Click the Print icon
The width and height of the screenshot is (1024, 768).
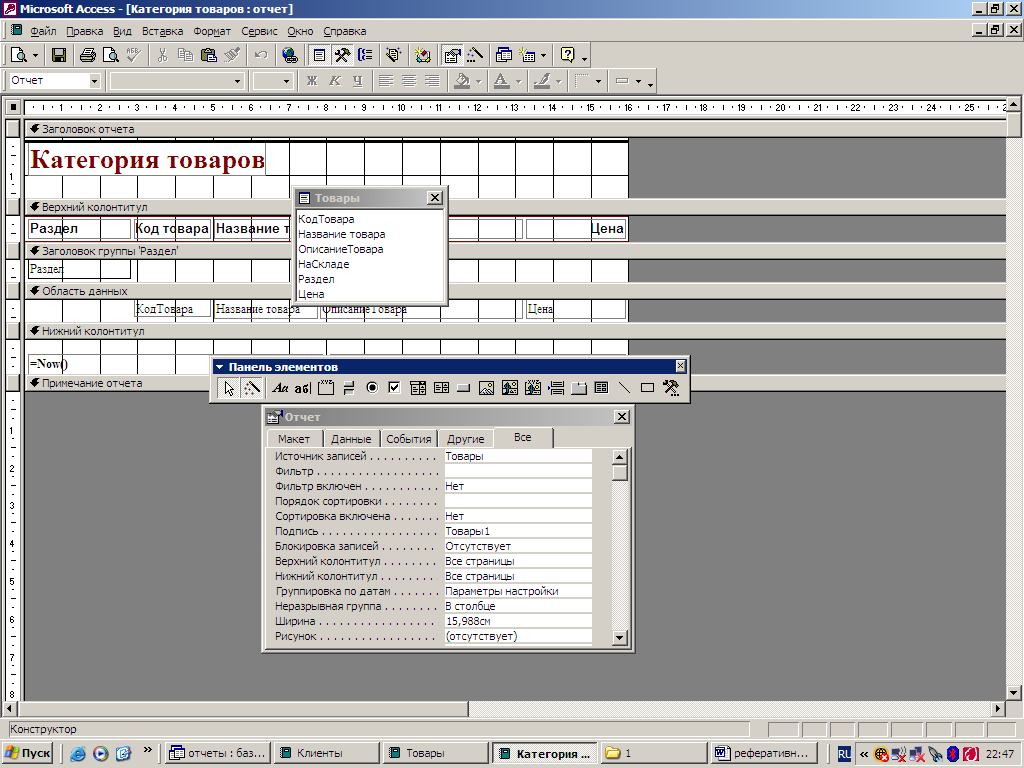click(x=88, y=56)
